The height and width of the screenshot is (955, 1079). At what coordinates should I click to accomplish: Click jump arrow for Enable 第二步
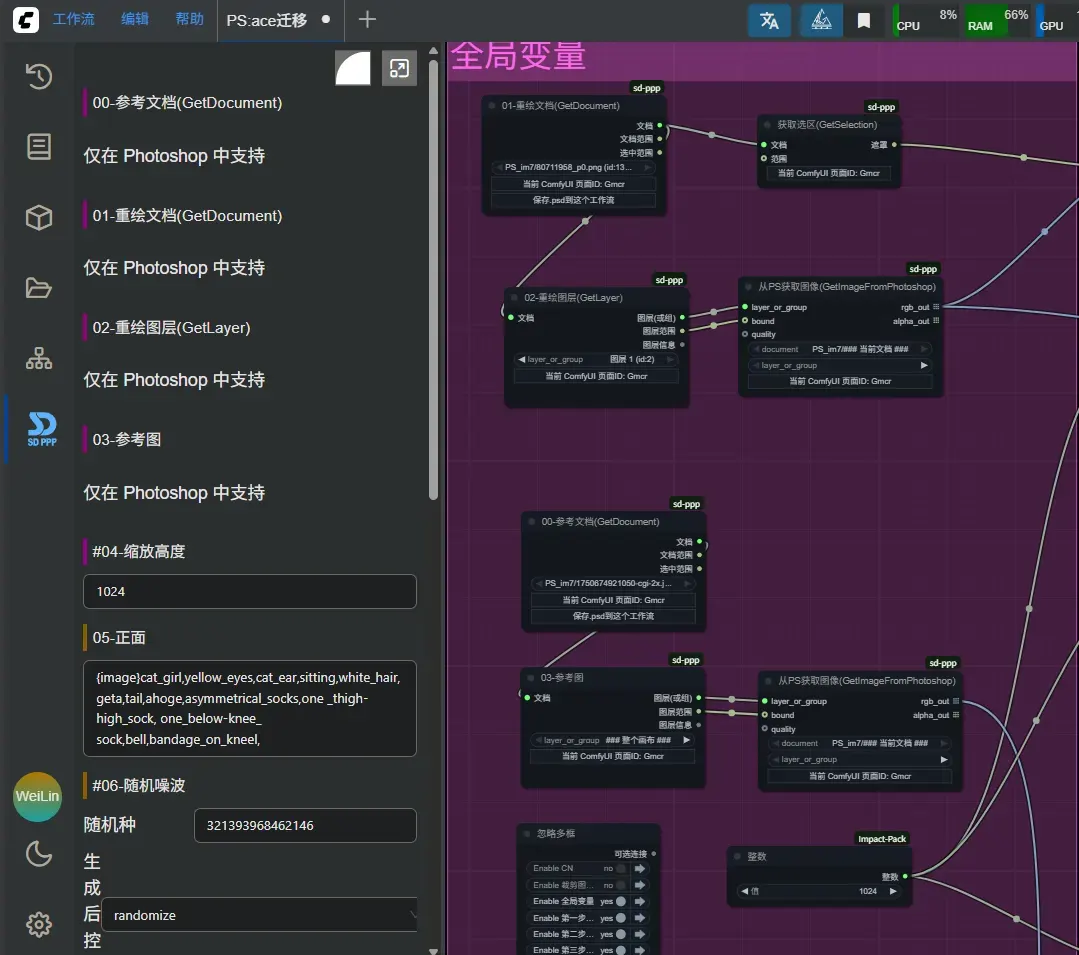pos(640,934)
